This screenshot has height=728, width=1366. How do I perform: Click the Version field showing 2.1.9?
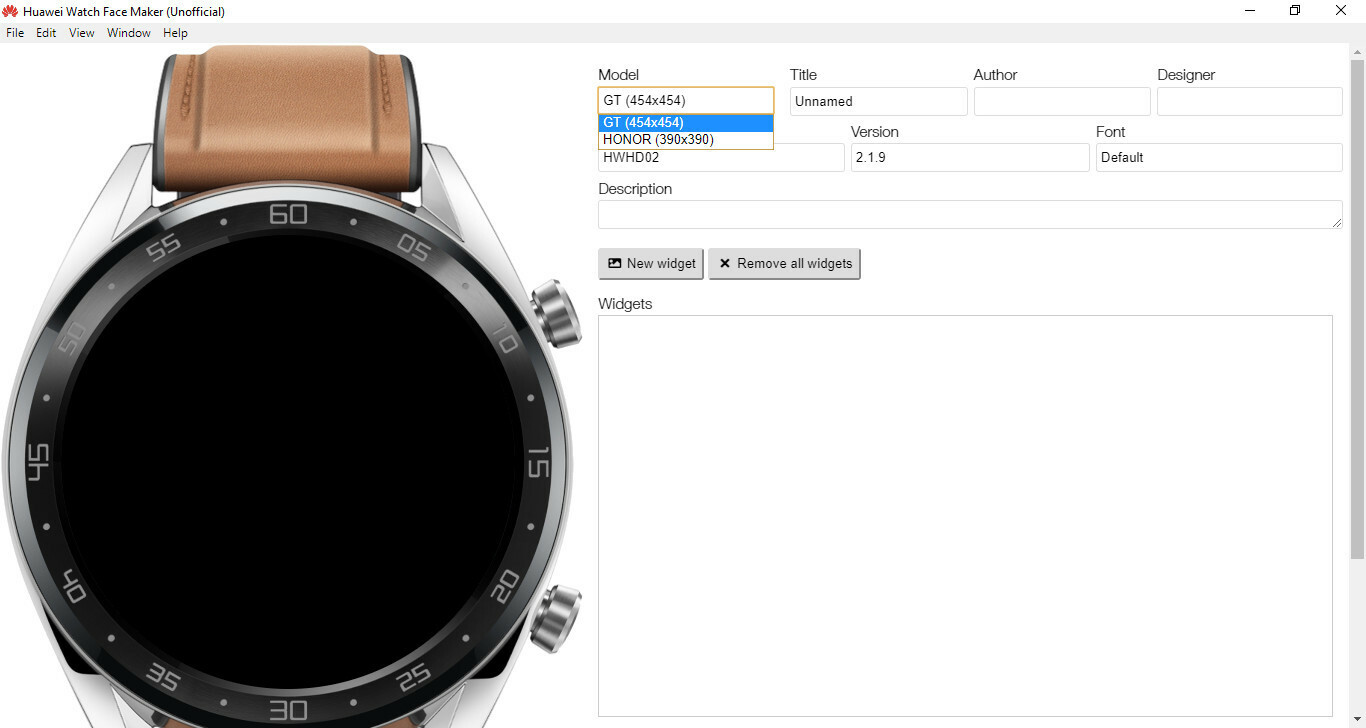pyautogui.click(x=970, y=158)
